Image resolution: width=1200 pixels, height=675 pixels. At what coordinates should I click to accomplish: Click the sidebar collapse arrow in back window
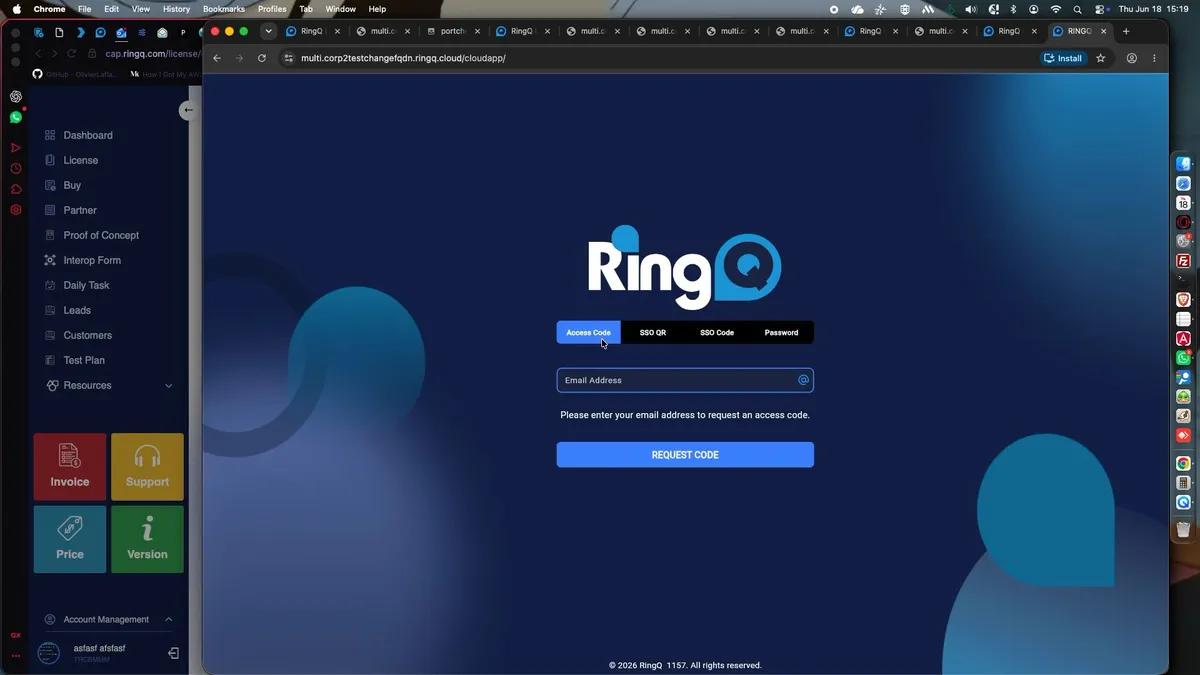tap(188, 110)
